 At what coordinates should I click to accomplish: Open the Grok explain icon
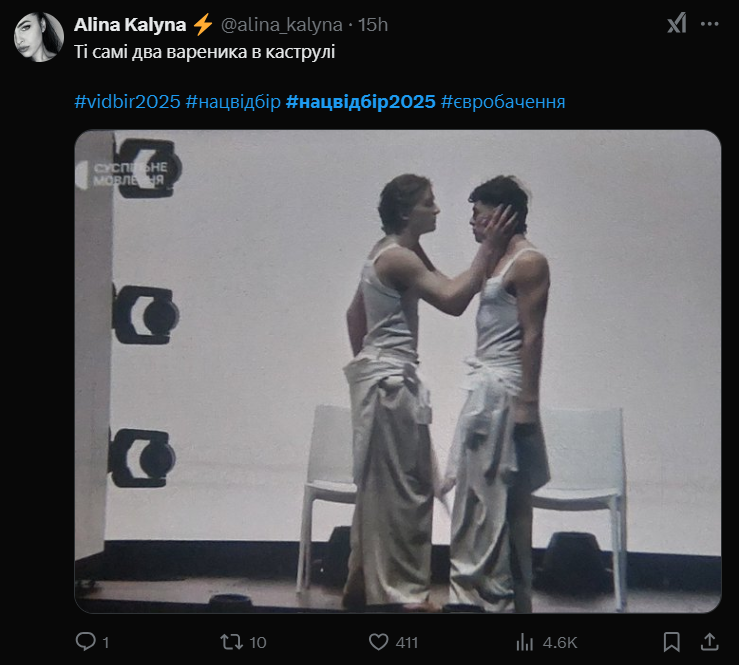[x=677, y=24]
